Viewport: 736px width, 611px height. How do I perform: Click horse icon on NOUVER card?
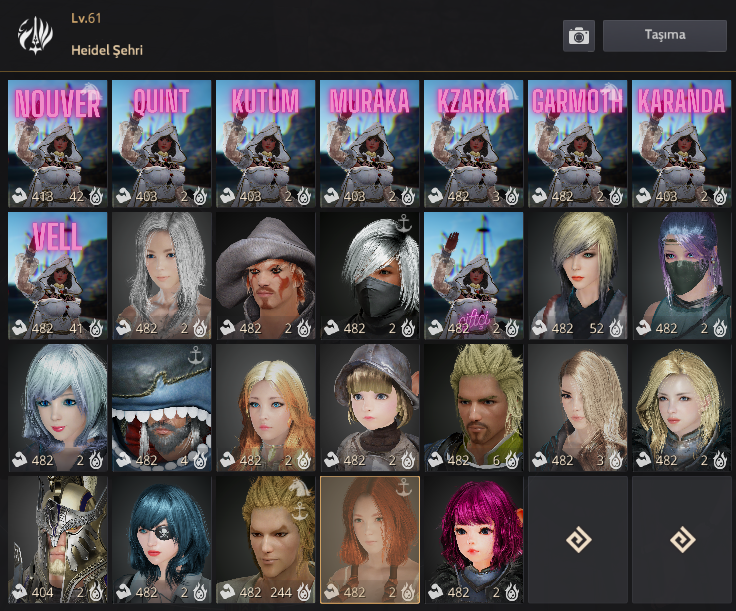[92, 90]
